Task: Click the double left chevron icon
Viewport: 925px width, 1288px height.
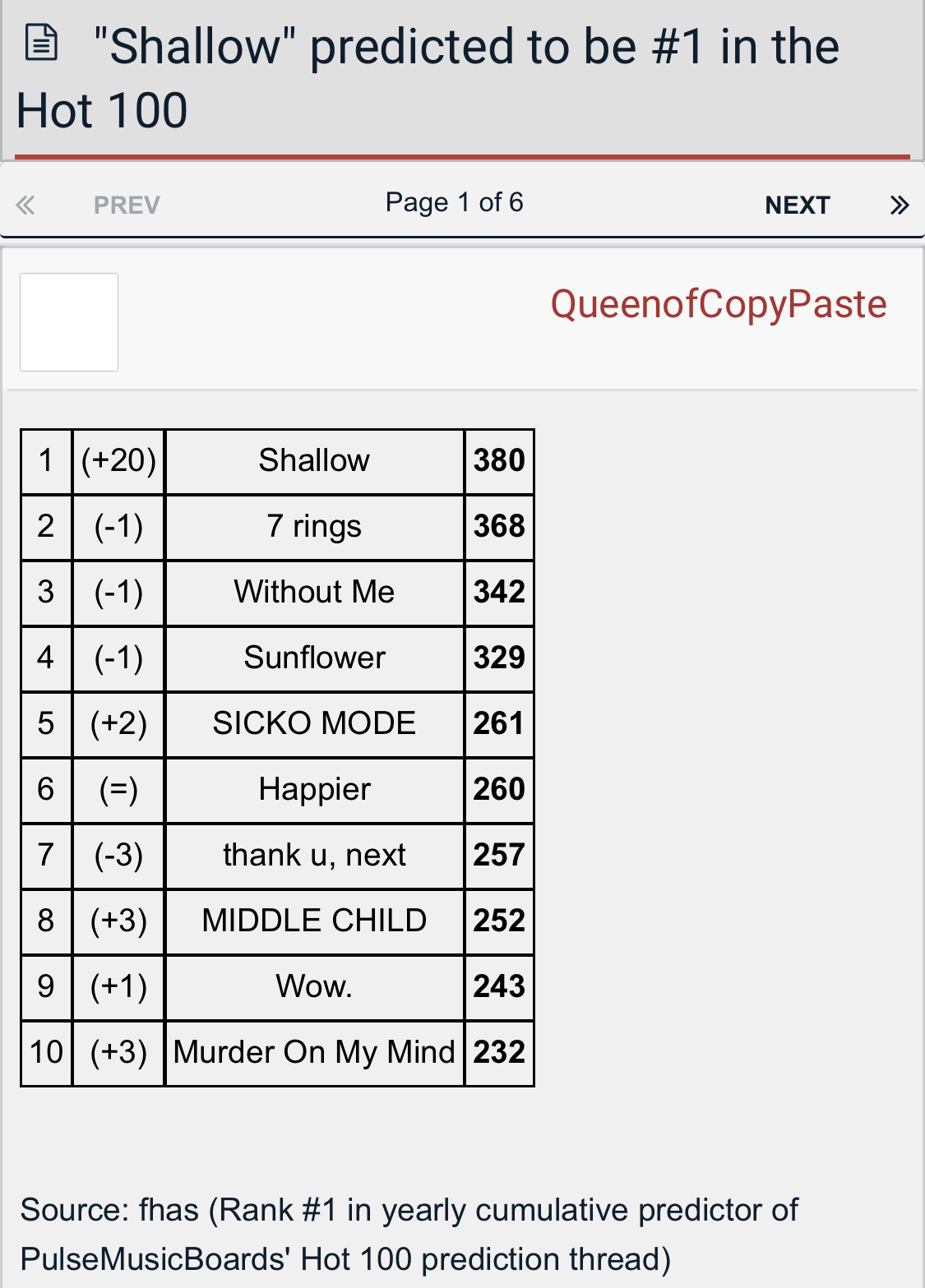Action: 25,205
